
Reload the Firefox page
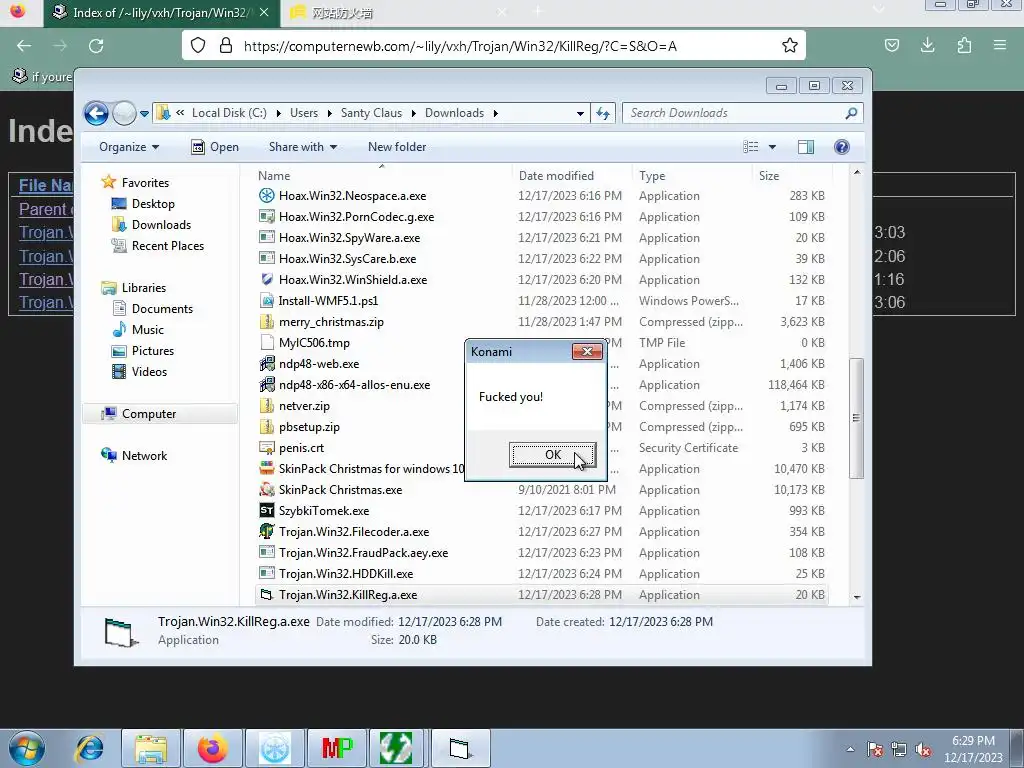coord(96,46)
